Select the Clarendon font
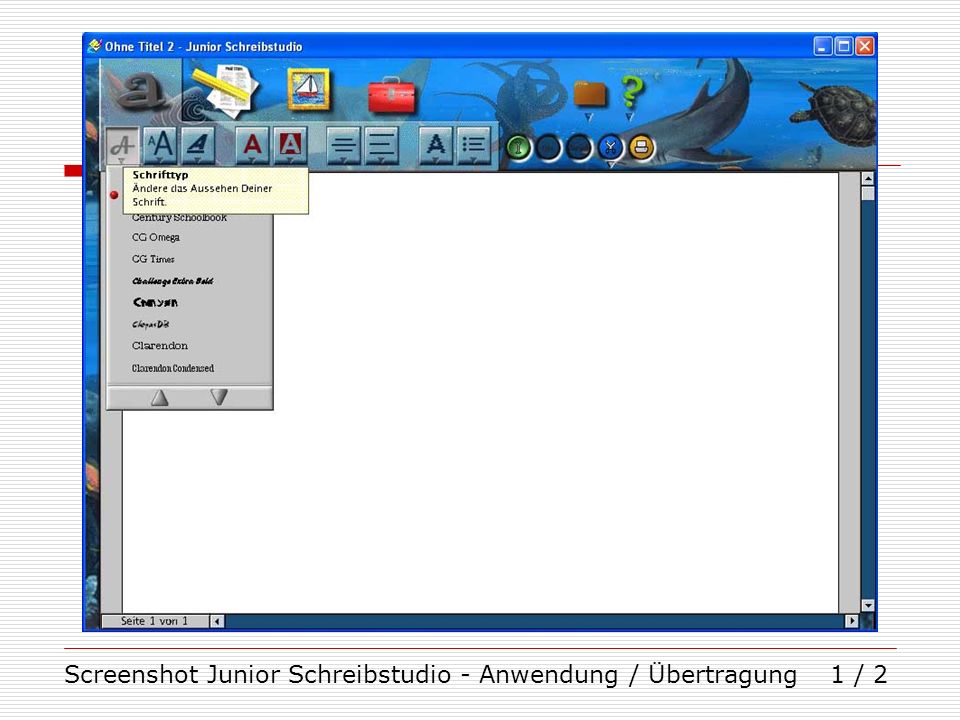 160,346
